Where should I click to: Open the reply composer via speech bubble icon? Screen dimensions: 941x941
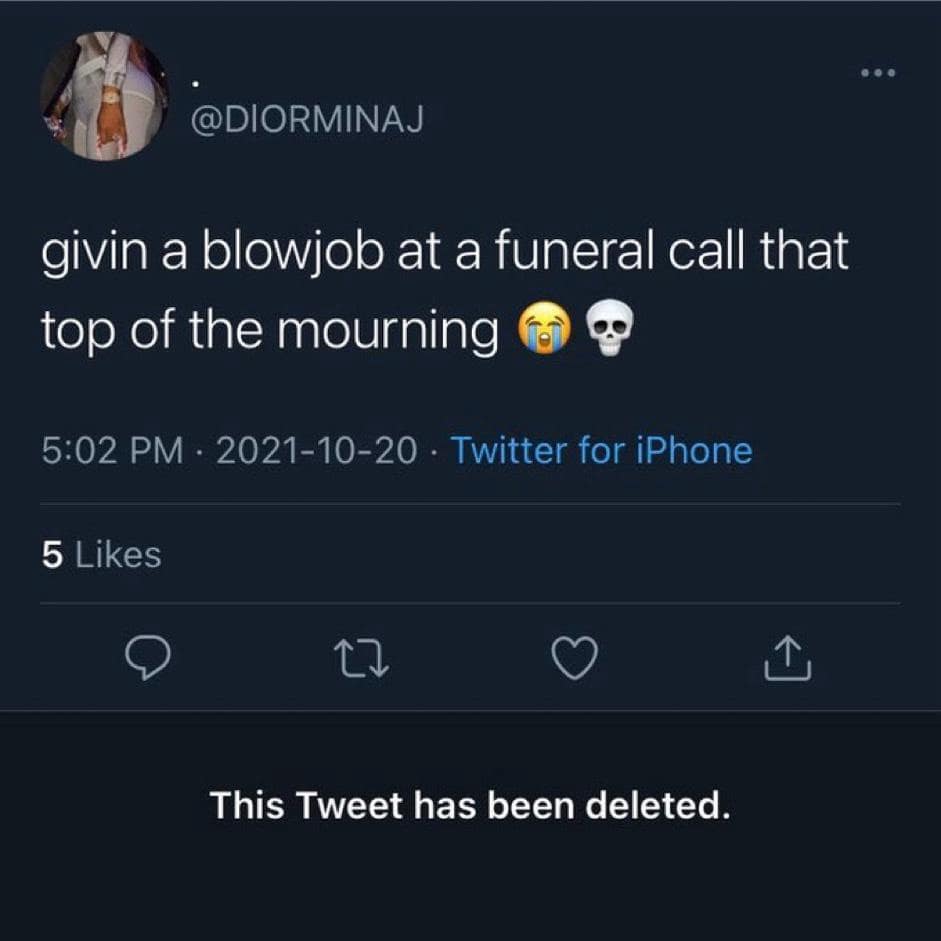150,658
